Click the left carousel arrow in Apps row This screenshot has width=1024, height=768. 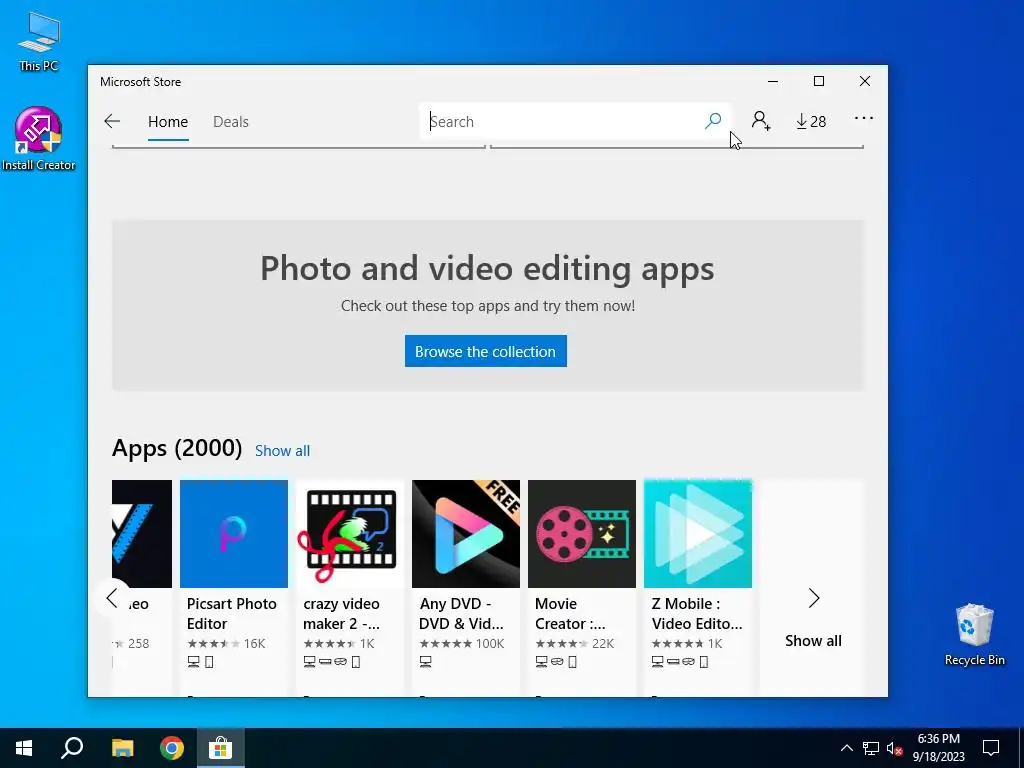click(112, 598)
